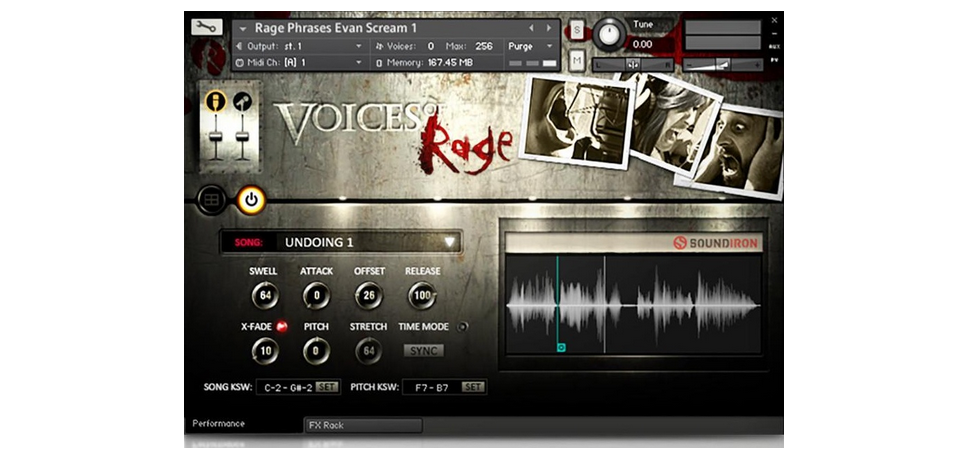Mute the instrument with the M button
The image size is (965, 457).
(577, 60)
